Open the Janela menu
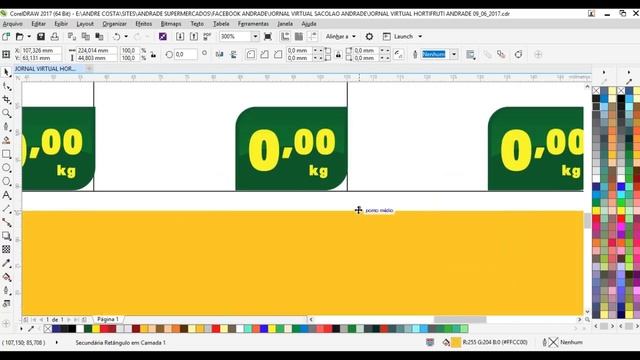The width and height of the screenshot is (640, 360). pyautogui.click(x=285, y=24)
